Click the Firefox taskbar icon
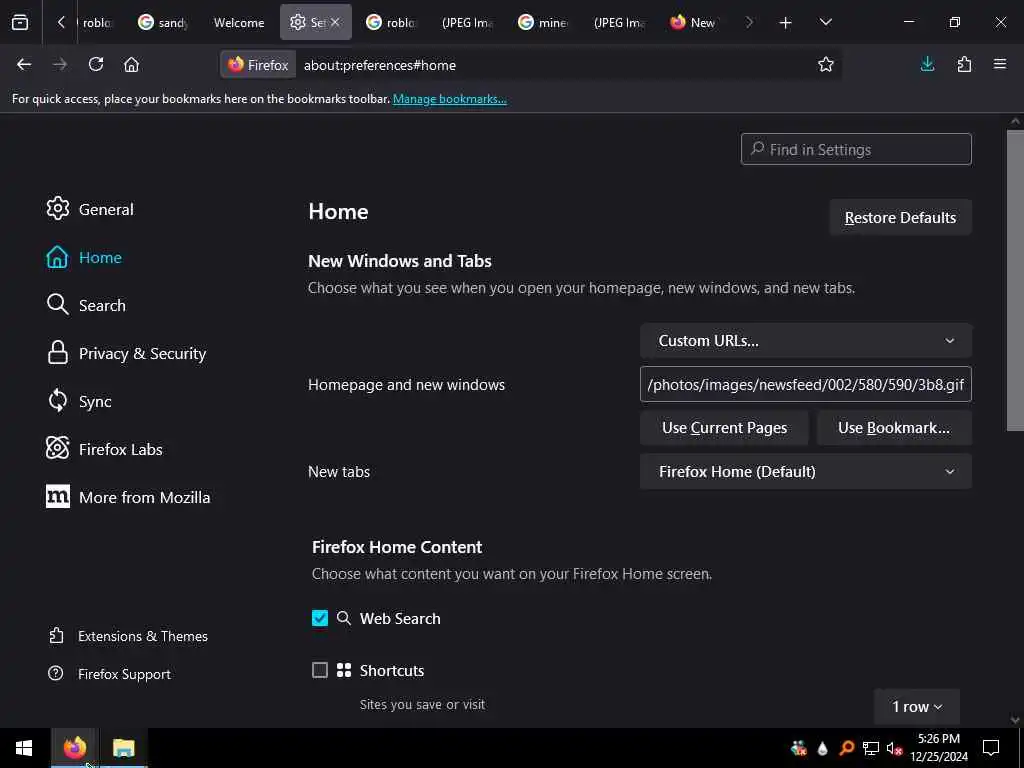 pos(74,748)
